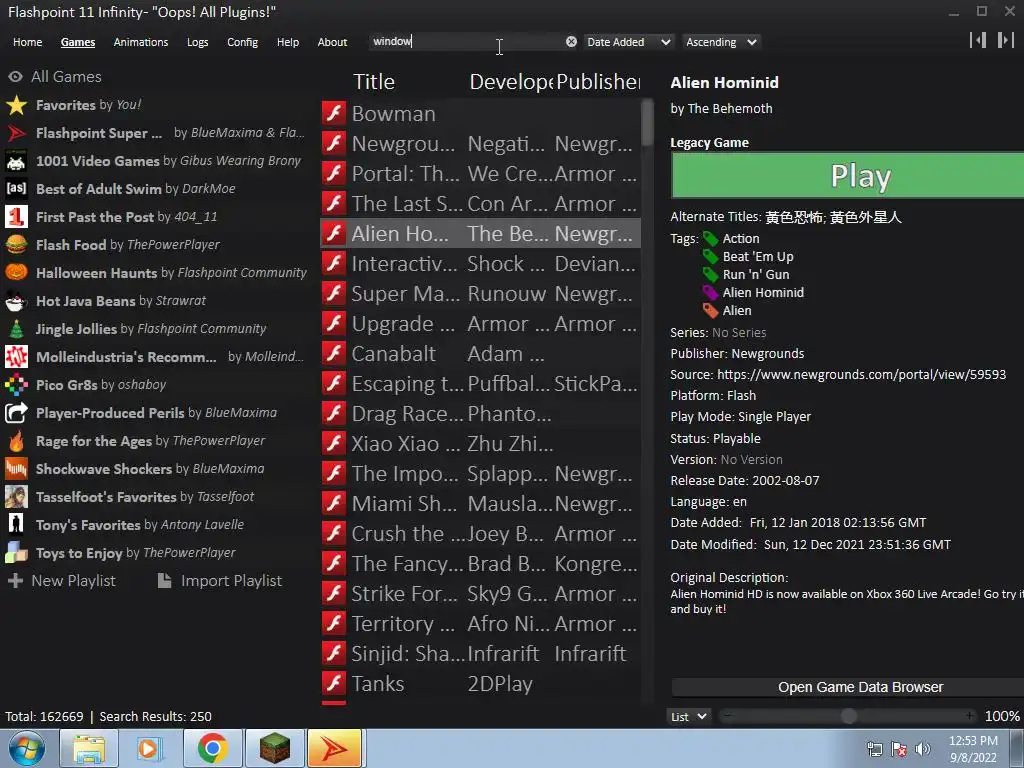Open Minecraft from the taskbar

pos(274,748)
